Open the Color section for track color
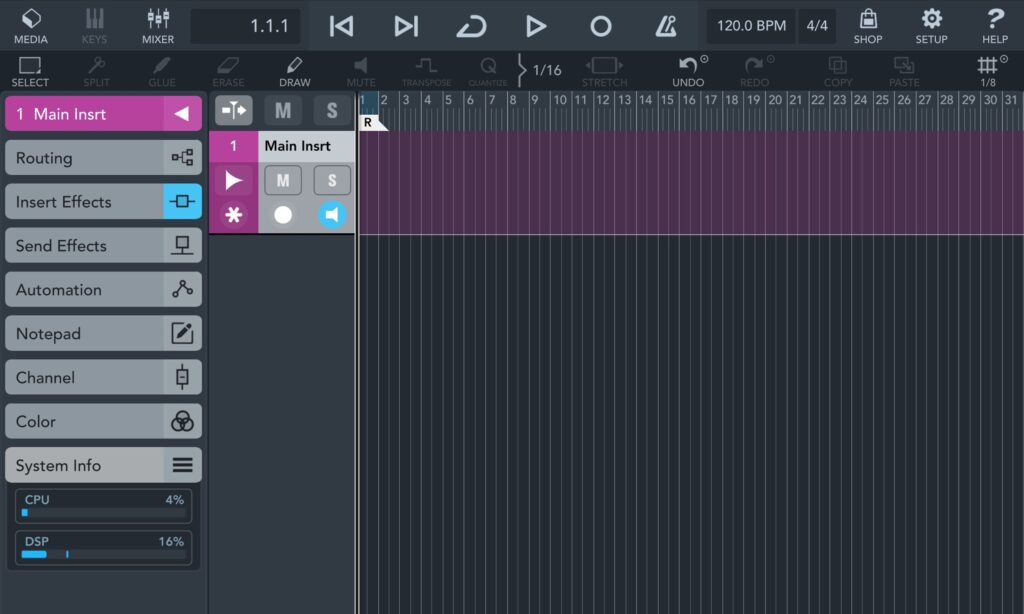Image resolution: width=1024 pixels, height=614 pixels. point(103,422)
